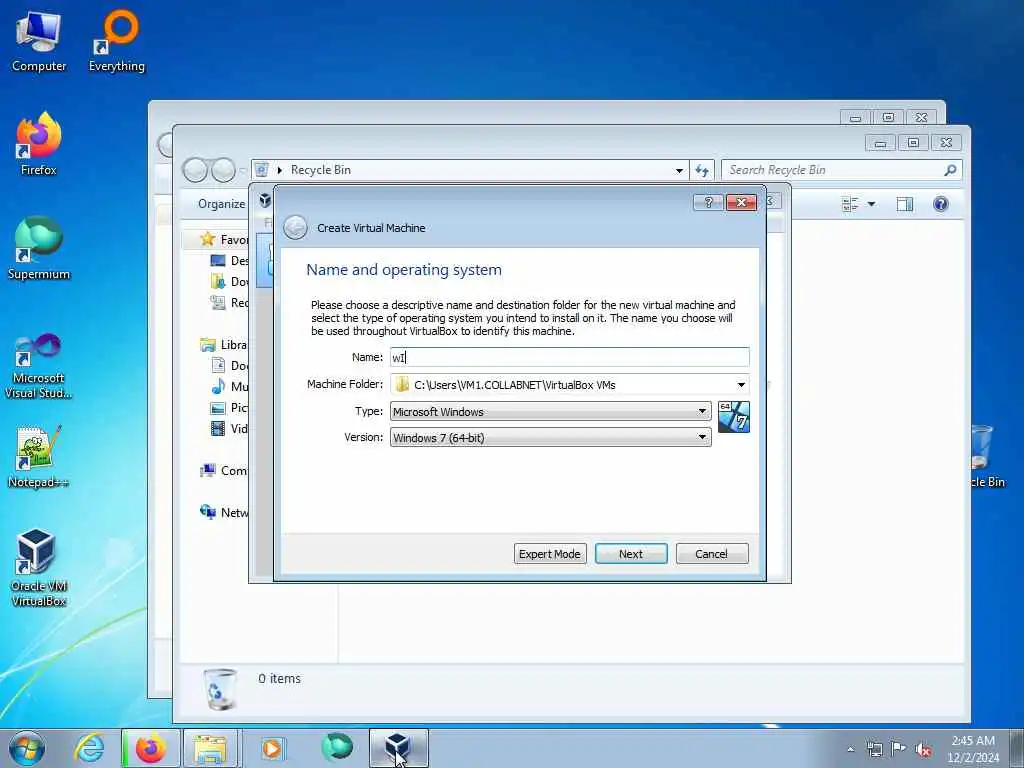Open the Machine Folder dropdown
Viewport: 1024px width, 768px height.
tap(741, 385)
